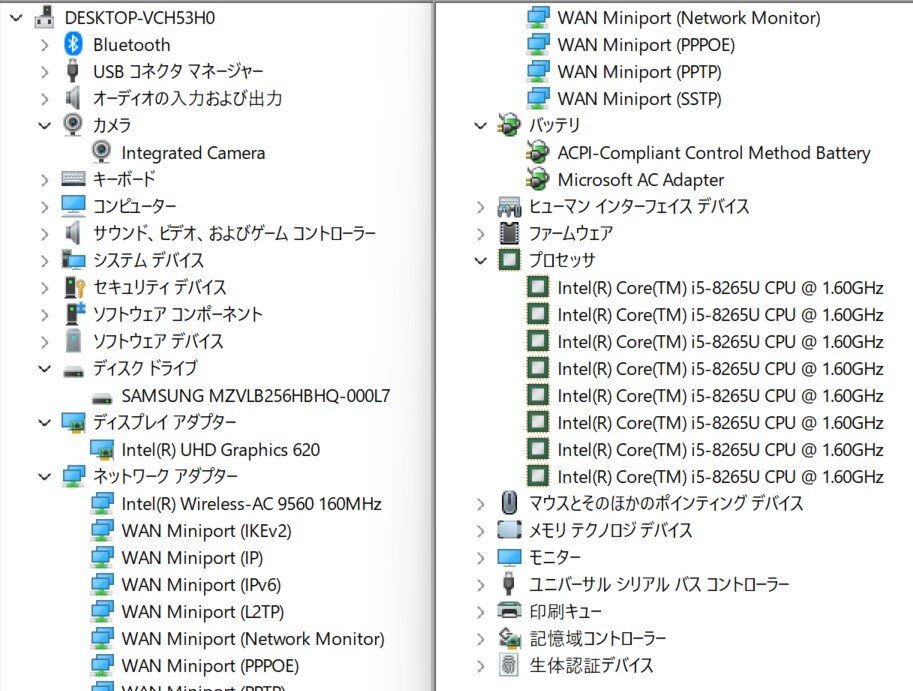
Task: Collapse the ディスプレイ アダプター category
Action: (45, 422)
